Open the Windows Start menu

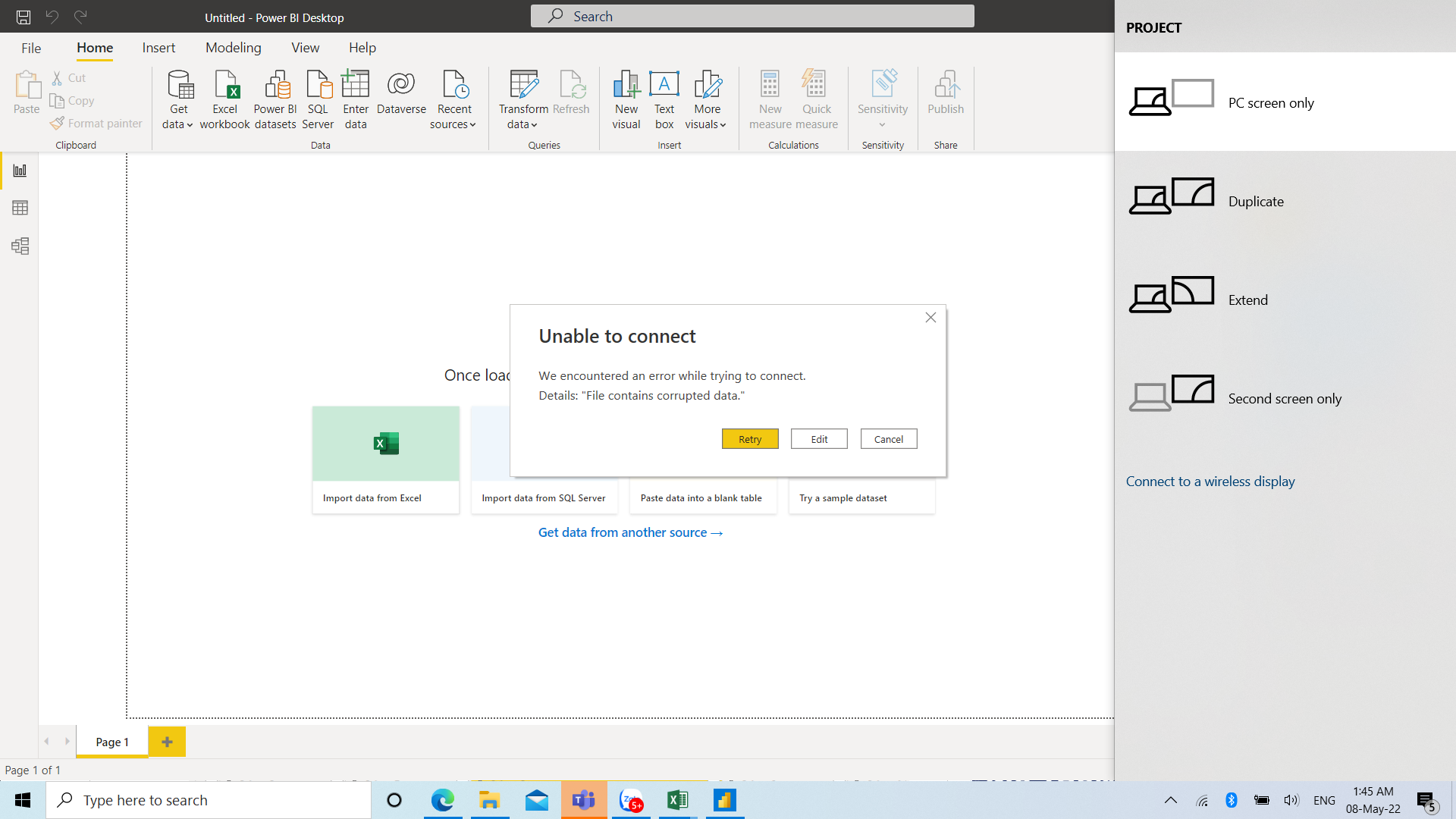coord(23,800)
